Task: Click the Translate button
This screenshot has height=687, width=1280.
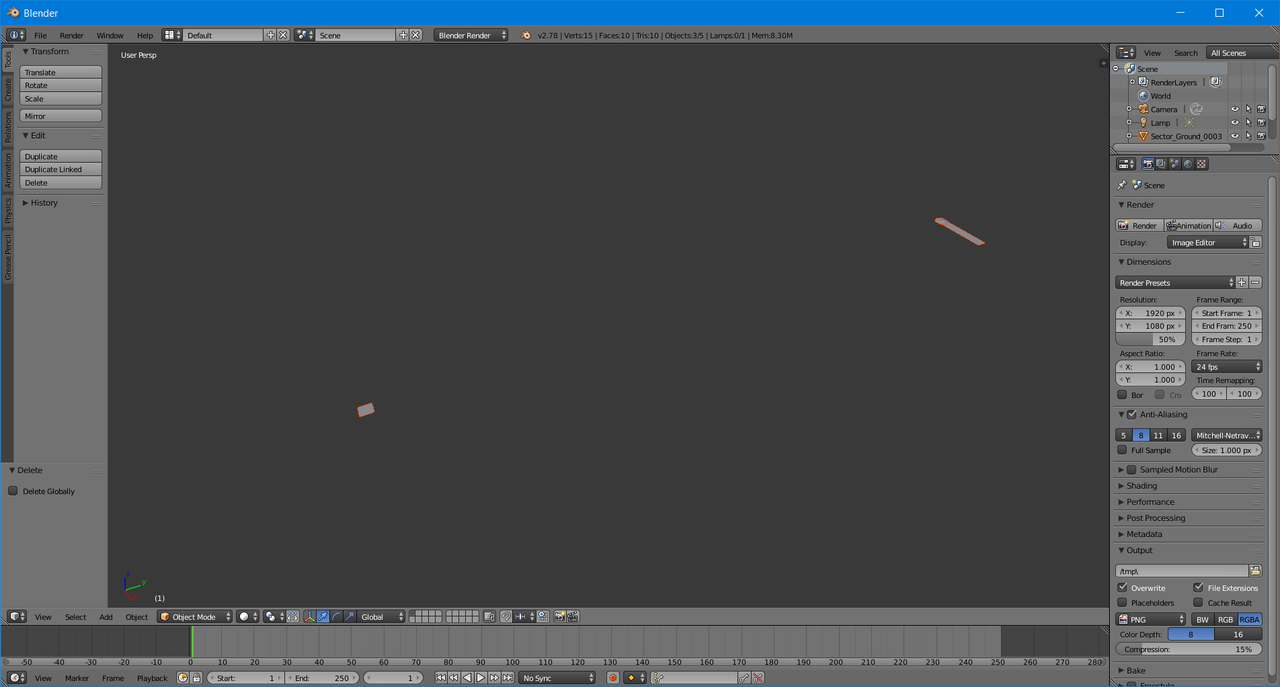Action: (61, 72)
